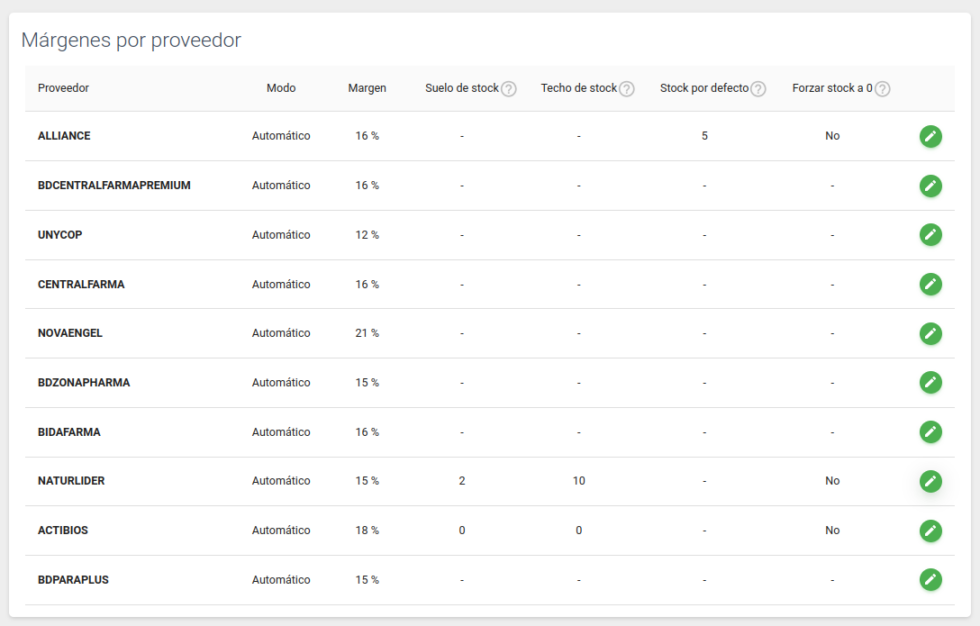Click the Modo column header

click(x=281, y=88)
